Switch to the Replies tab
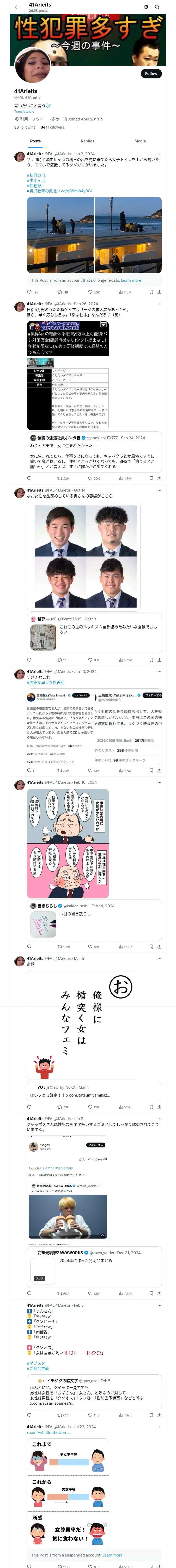176x1568 pixels. [x=87, y=141]
